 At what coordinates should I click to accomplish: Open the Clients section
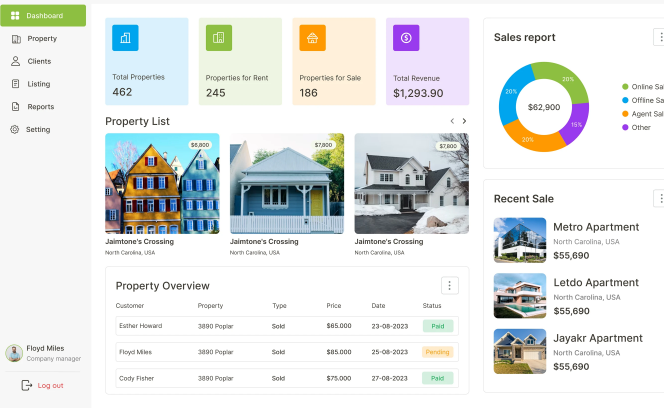pos(39,61)
